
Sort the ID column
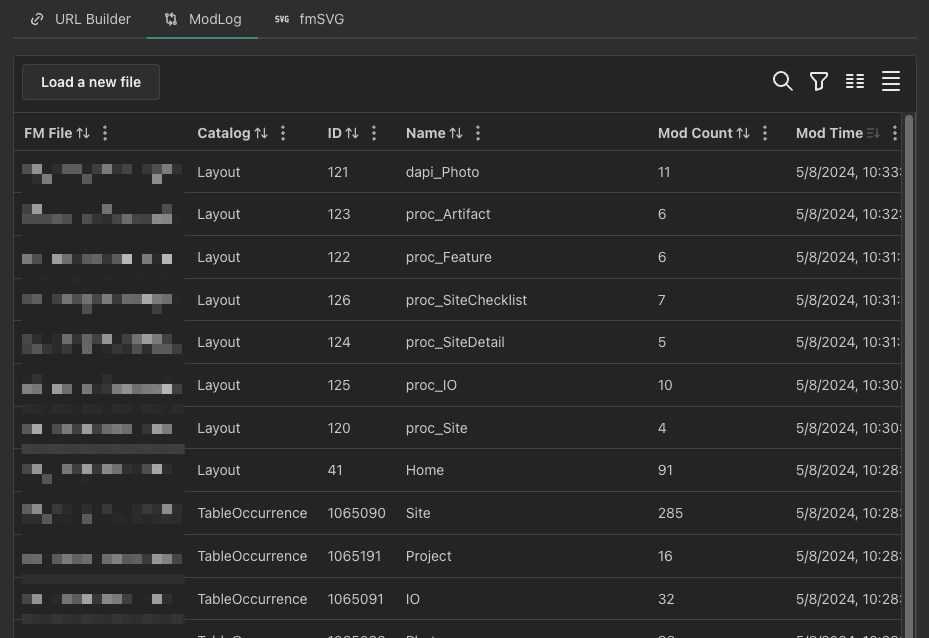352,133
